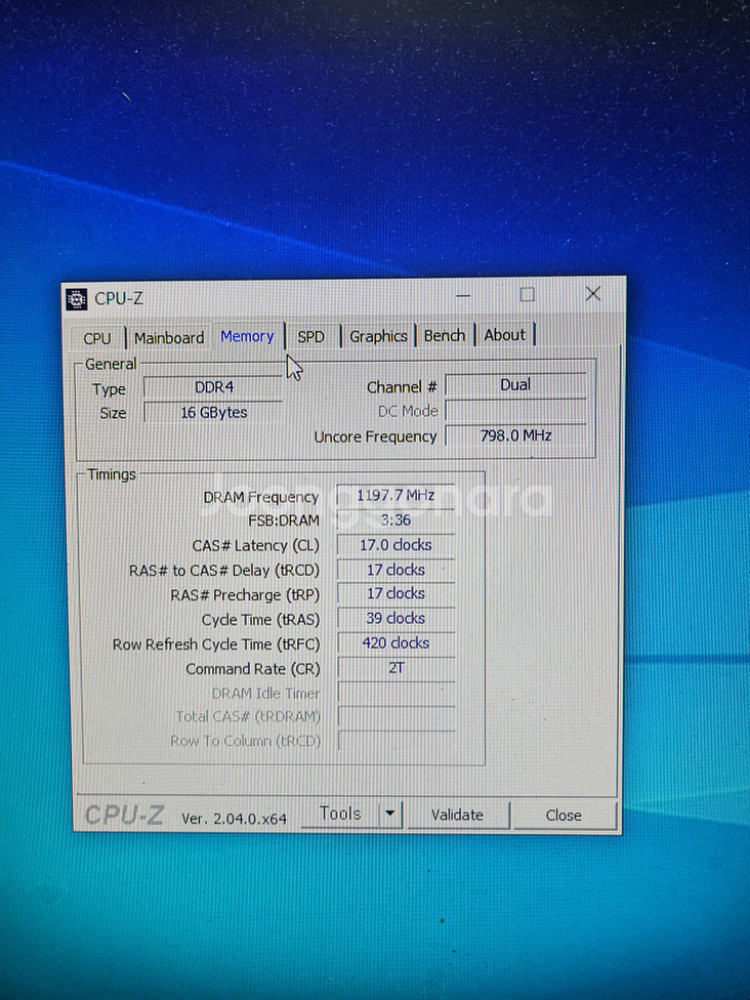Select the Memory tab
Image resolution: width=750 pixels, height=1000 pixels.
pyautogui.click(x=247, y=336)
